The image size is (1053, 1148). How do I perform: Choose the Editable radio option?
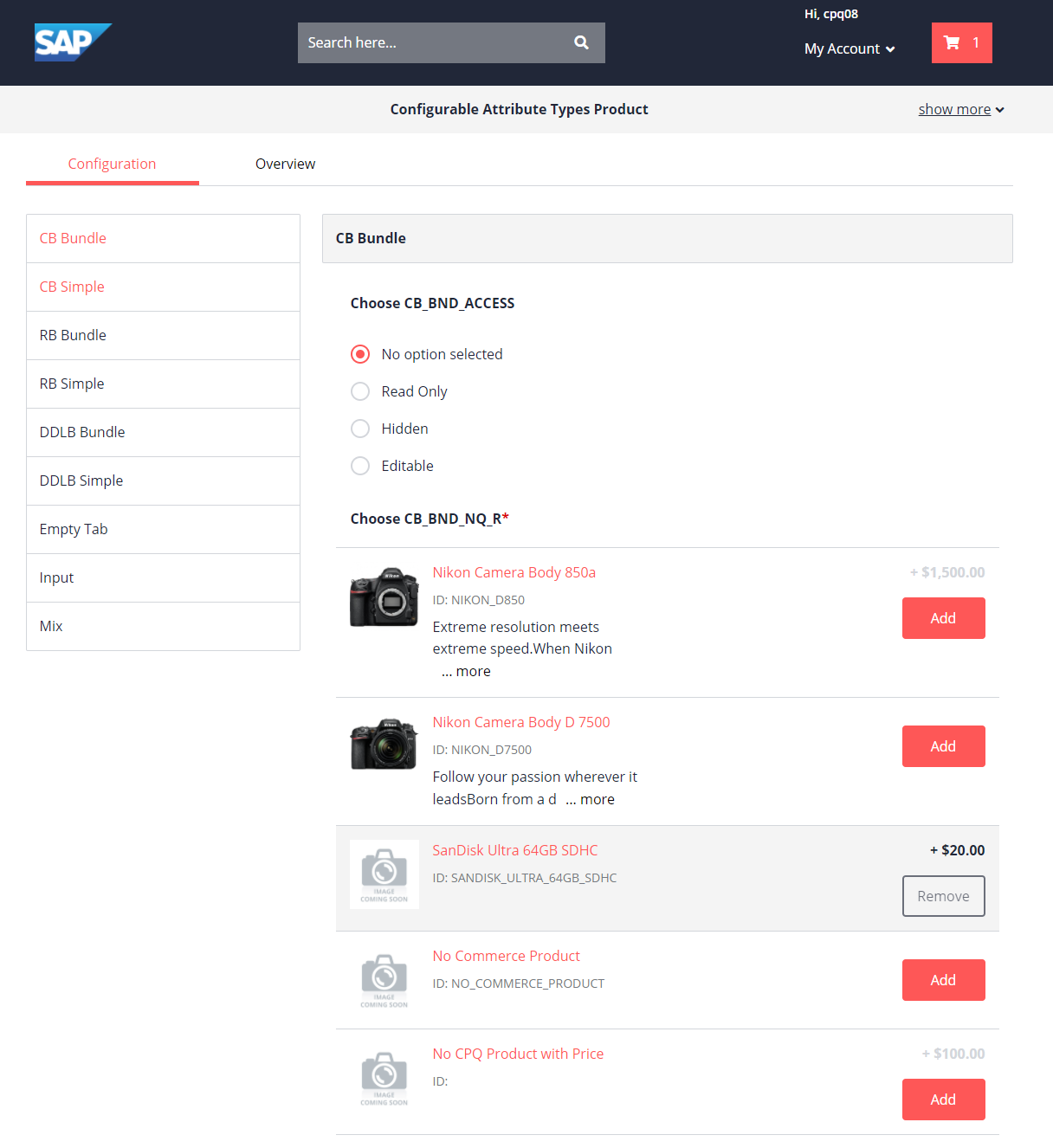pos(360,466)
